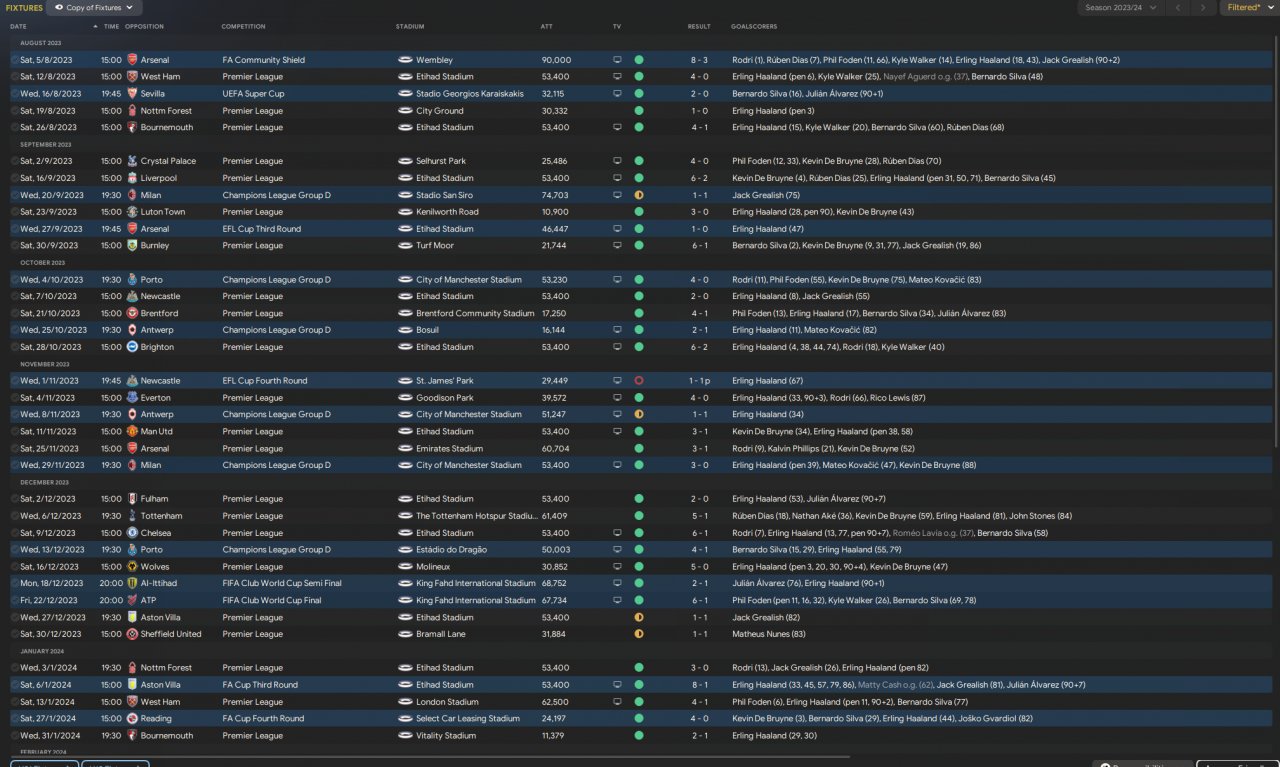
Task: Click the Burnley club crest
Action: [132, 246]
